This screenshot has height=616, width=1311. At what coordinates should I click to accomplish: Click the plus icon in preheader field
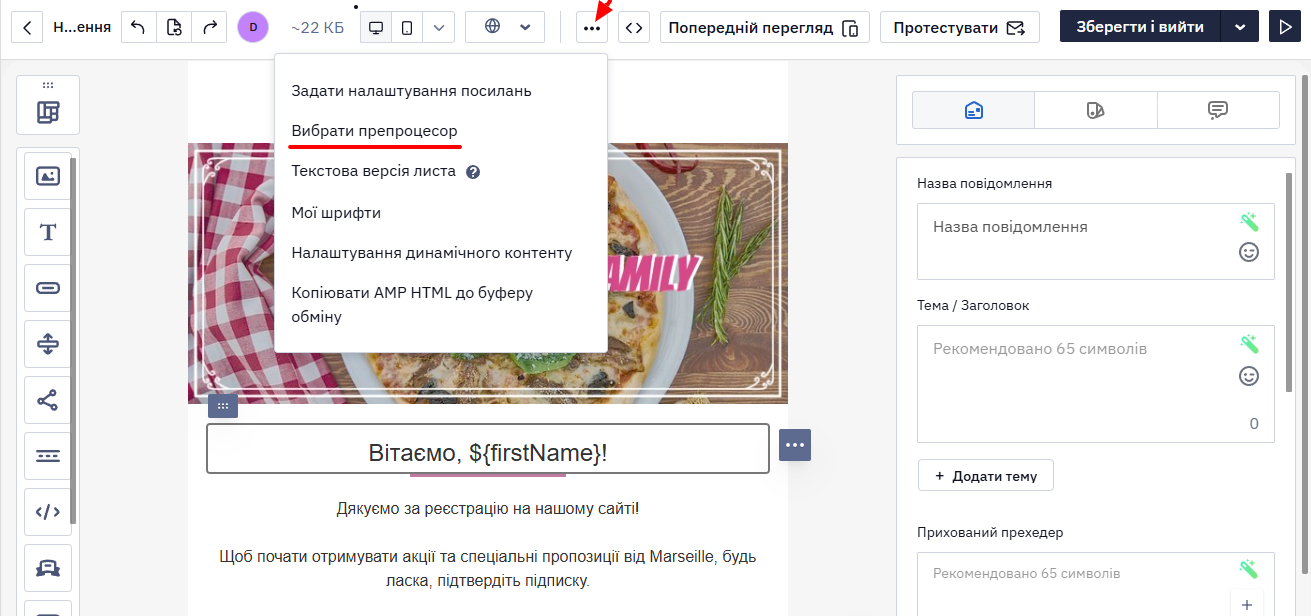pos(1247,604)
